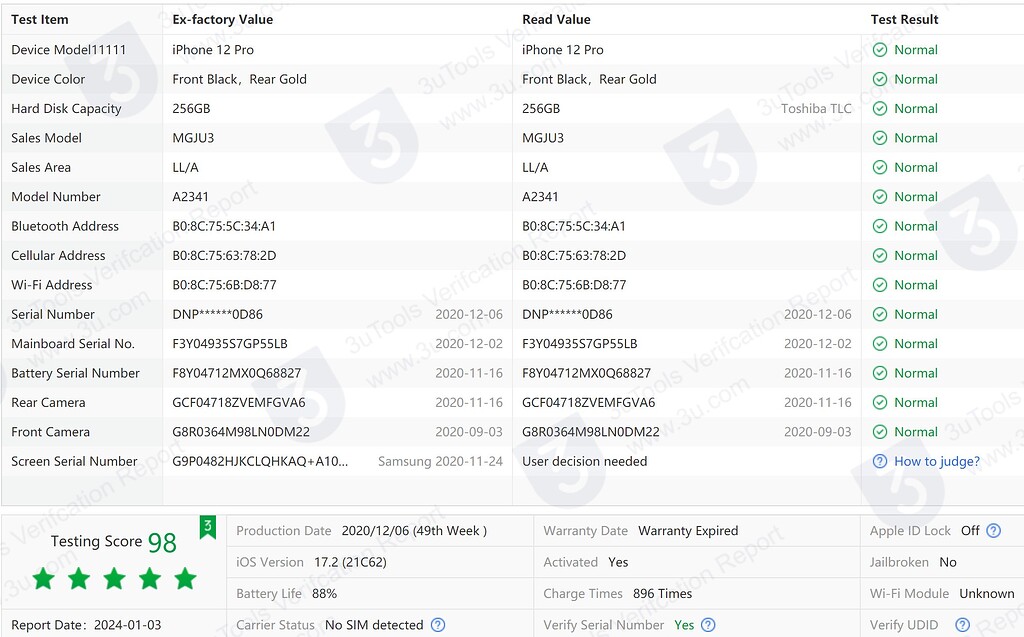Click the Rear Camera Normal check icon
This screenshot has height=637, width=1024.
click(880, 402)
